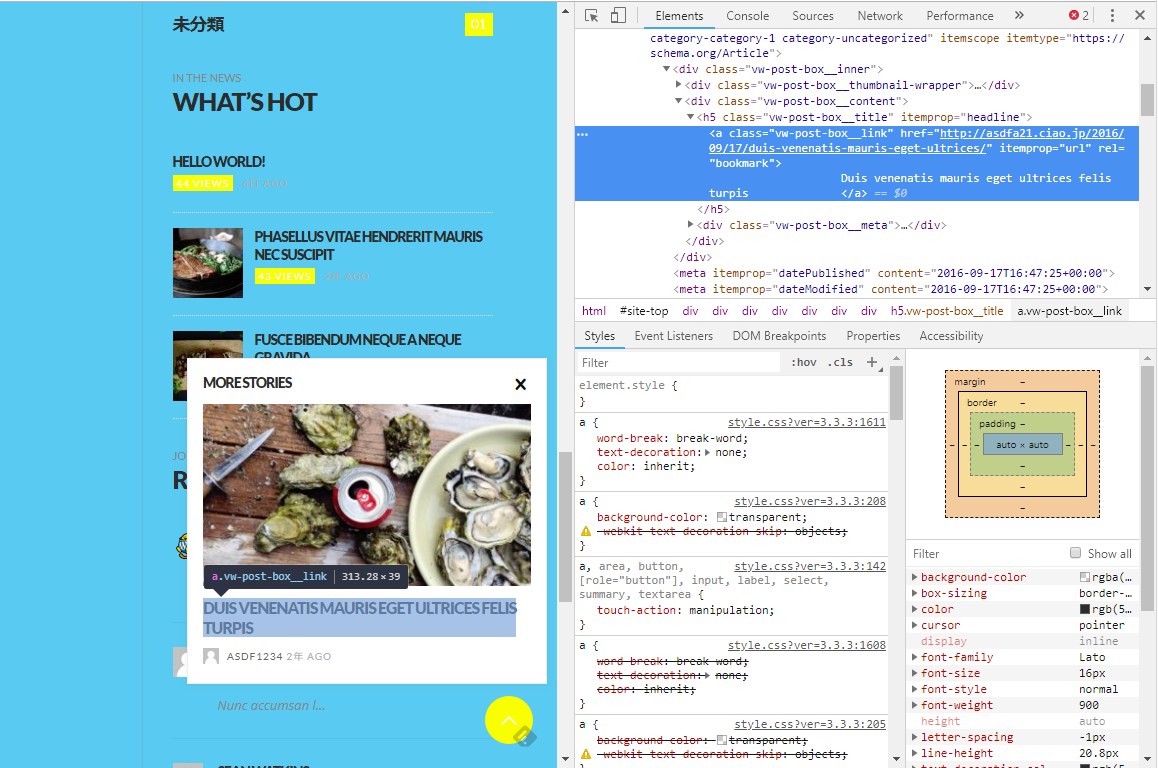Expand the vw-post-box__meta div node

point(690,225)
